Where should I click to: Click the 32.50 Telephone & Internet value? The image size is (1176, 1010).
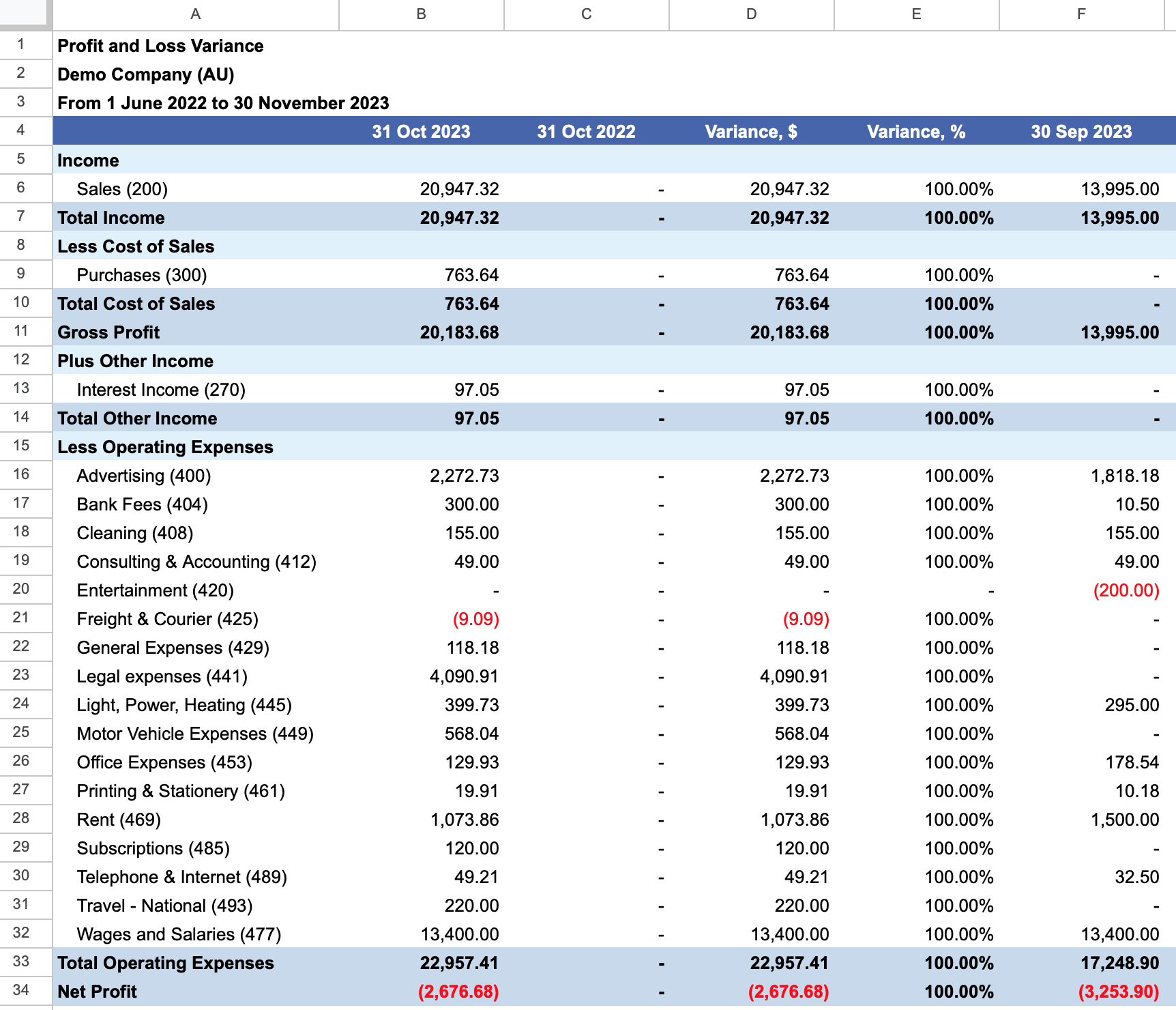[1137, 877]
